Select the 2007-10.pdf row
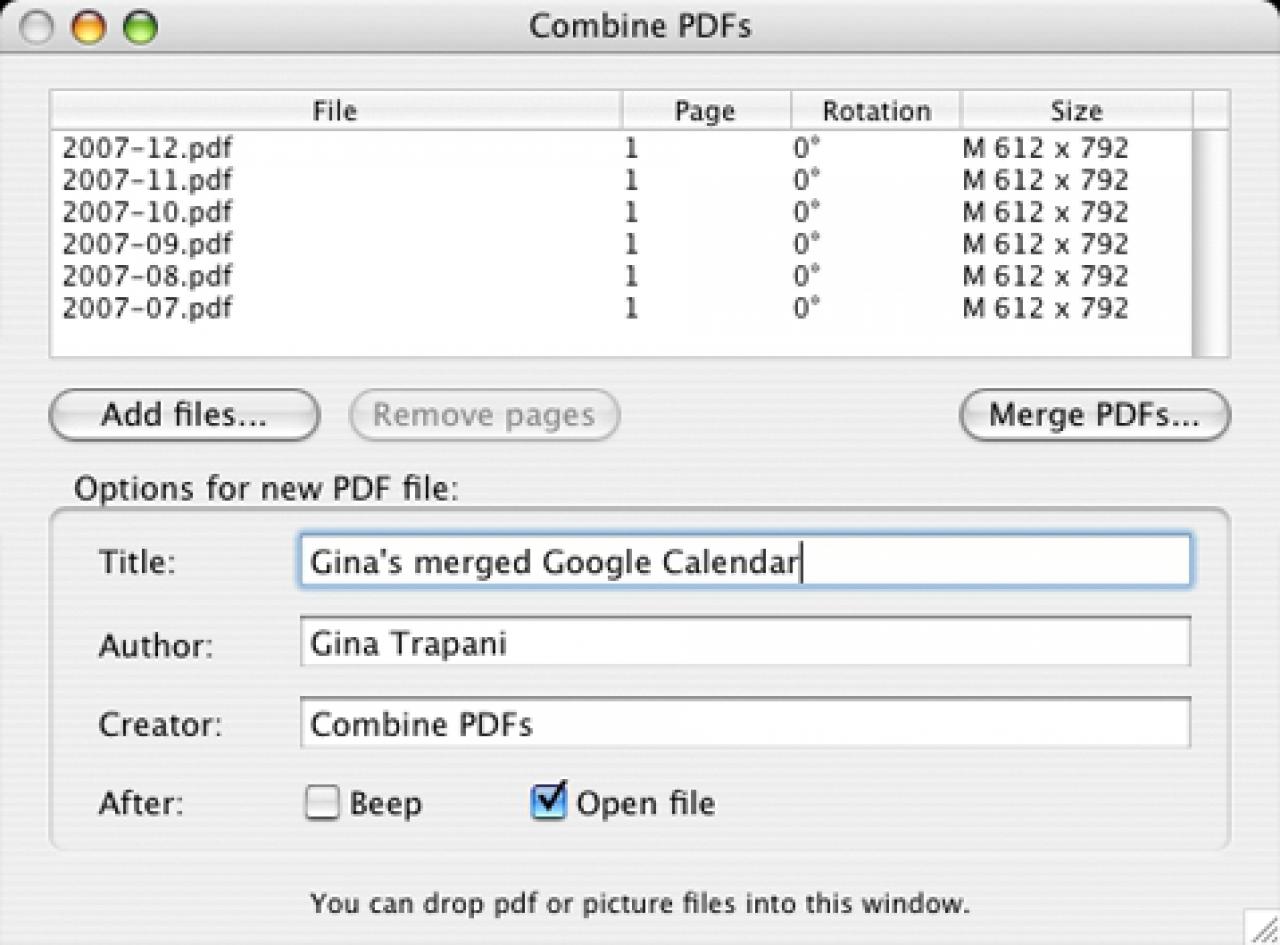The width and height of the screenshot is (1280, 945). pyautogui.click(x=621, y=212)
